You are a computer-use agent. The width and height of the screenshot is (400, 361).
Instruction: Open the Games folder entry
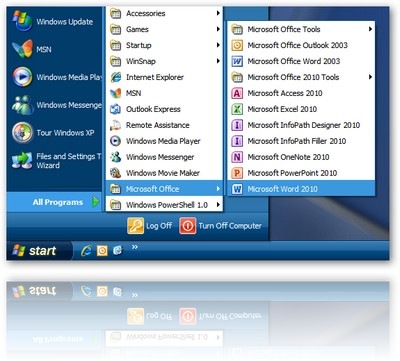[164, 29]
